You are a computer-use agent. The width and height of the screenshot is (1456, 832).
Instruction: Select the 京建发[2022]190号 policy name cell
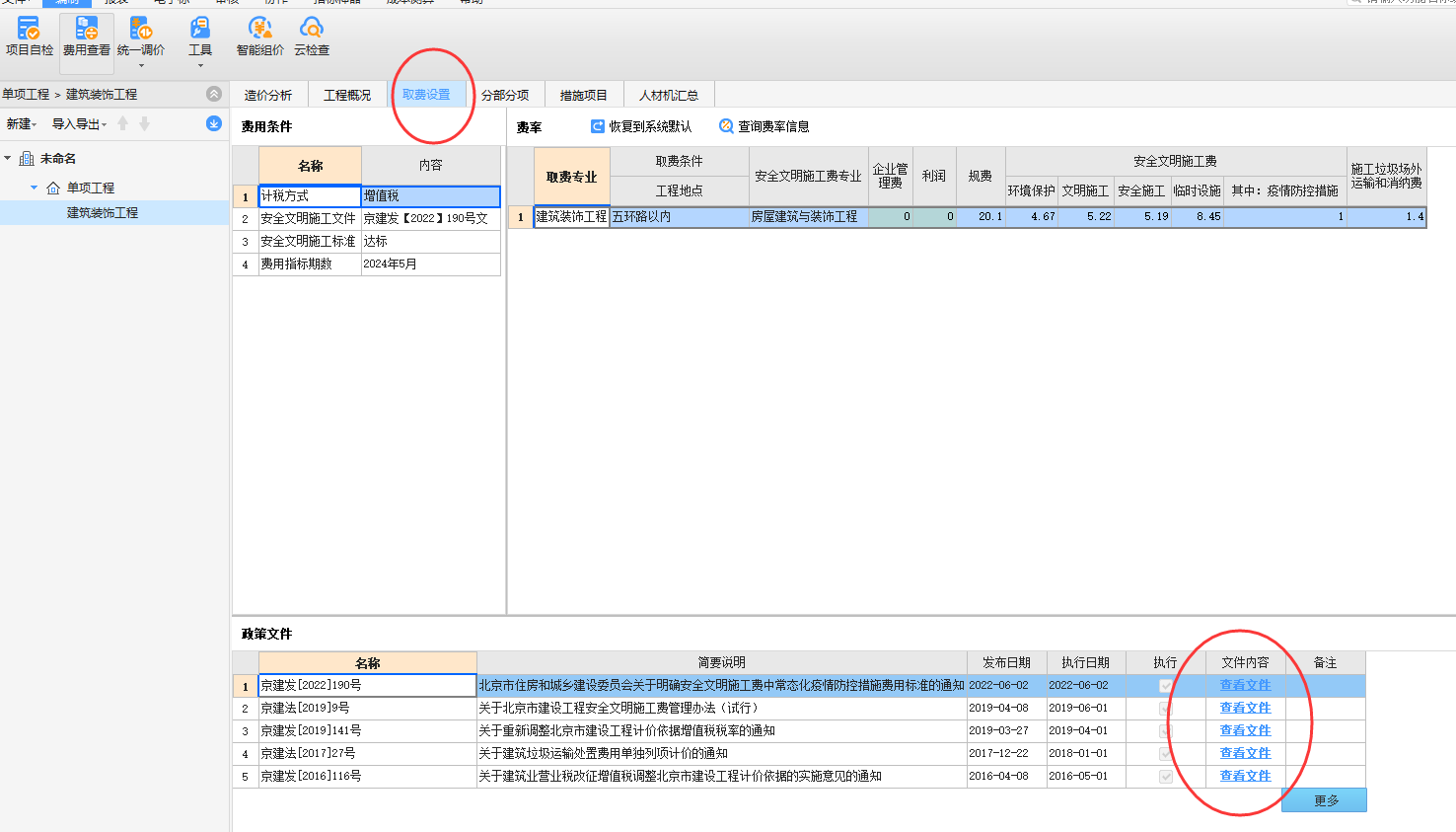(367, 685)
